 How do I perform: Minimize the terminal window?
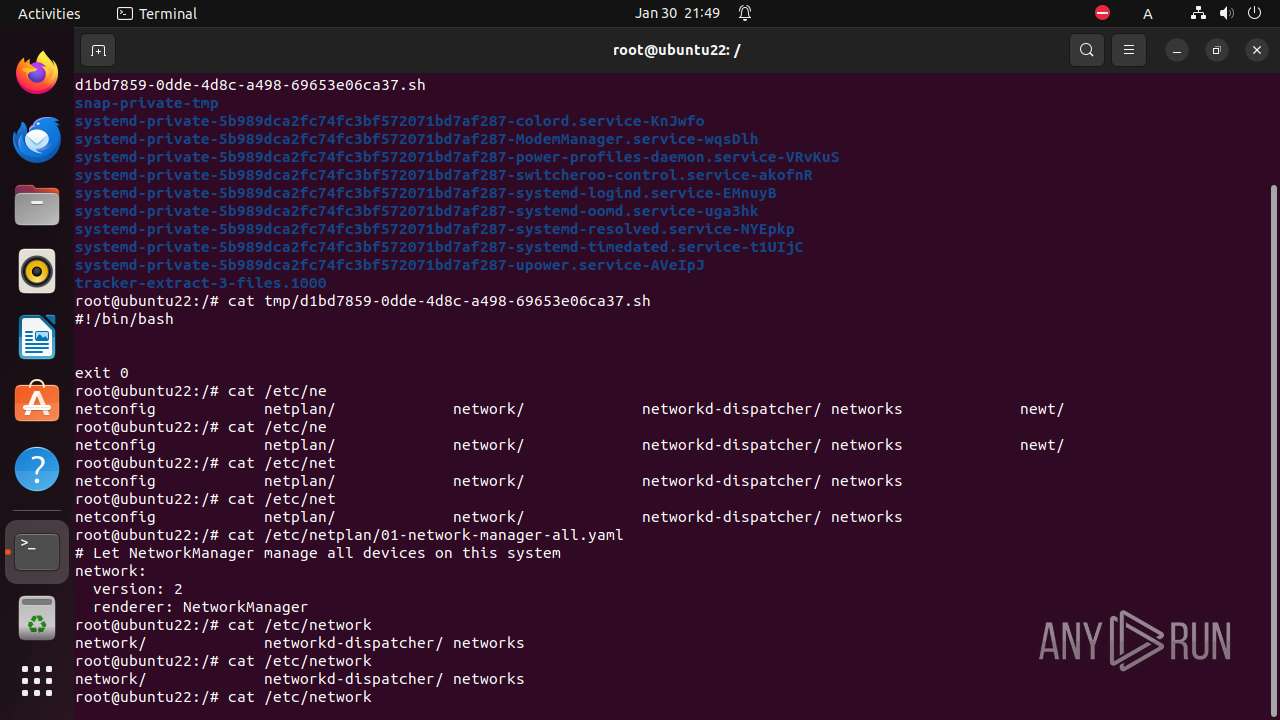pos(1177,50)
